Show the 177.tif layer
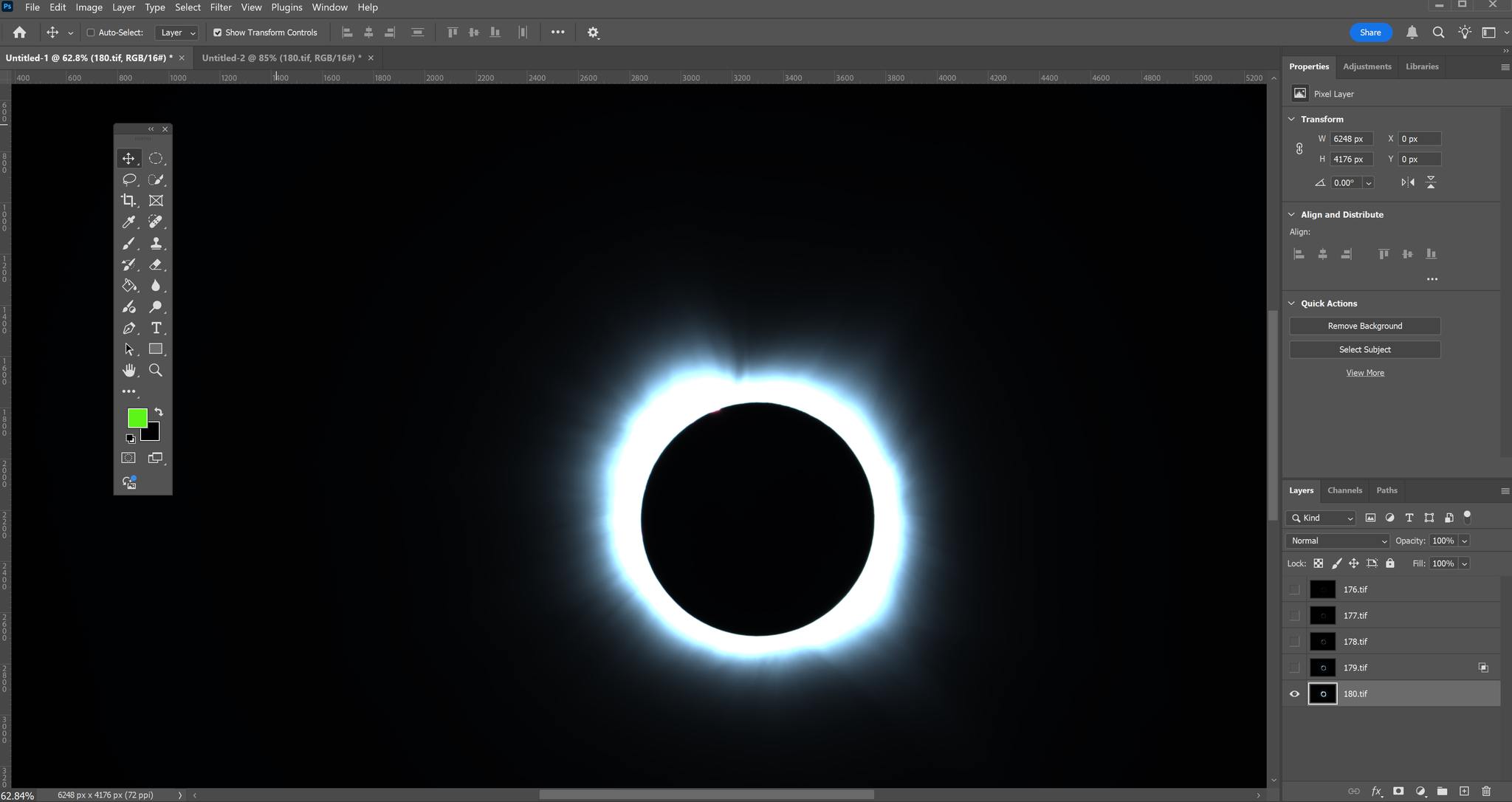 (x=1294, y=616)
